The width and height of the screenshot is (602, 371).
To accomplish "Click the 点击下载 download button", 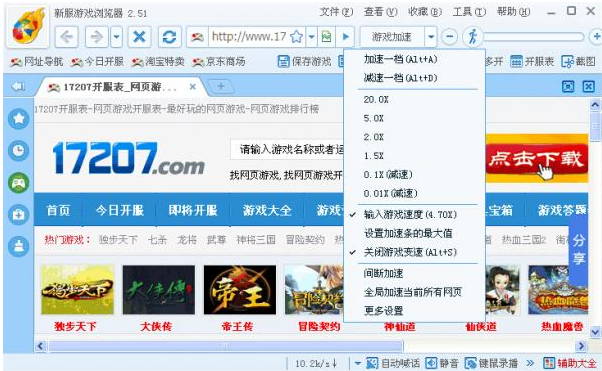I will click(537, 159).
